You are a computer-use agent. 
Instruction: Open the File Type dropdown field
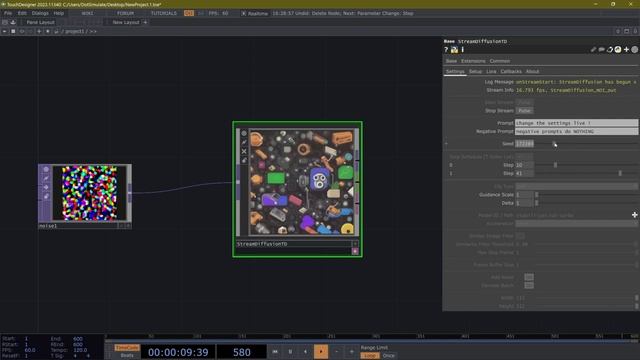[576, 187]
